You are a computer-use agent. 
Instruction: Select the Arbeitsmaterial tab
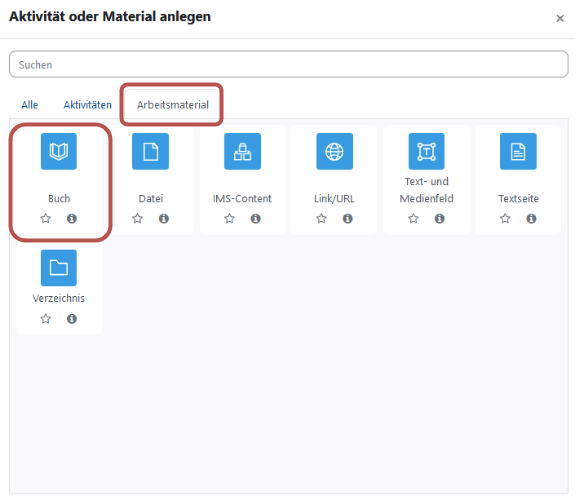pyautogui.click(x=173, y=105)
